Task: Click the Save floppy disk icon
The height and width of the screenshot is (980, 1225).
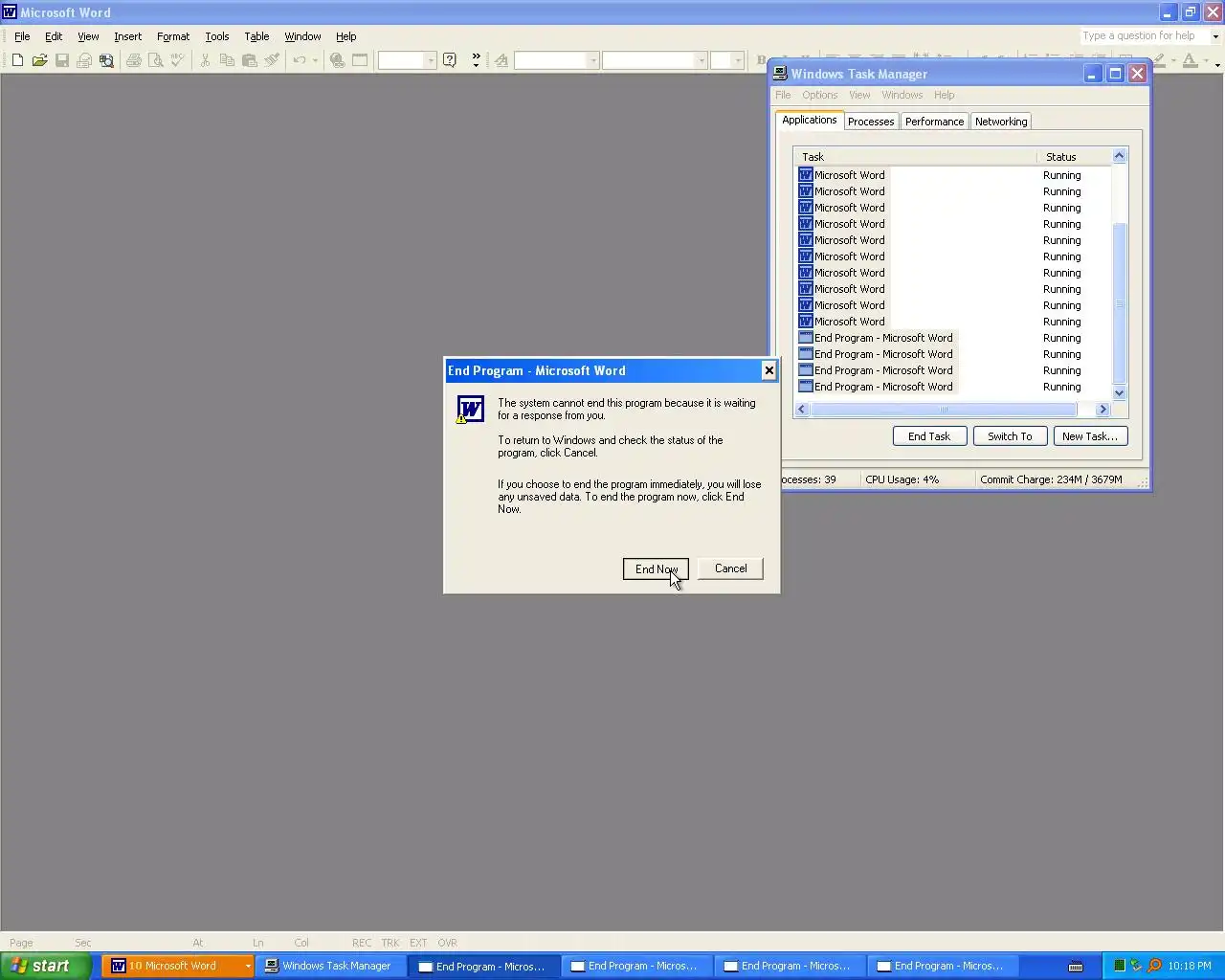Action: pyautogui.click(x=62, y=60)
